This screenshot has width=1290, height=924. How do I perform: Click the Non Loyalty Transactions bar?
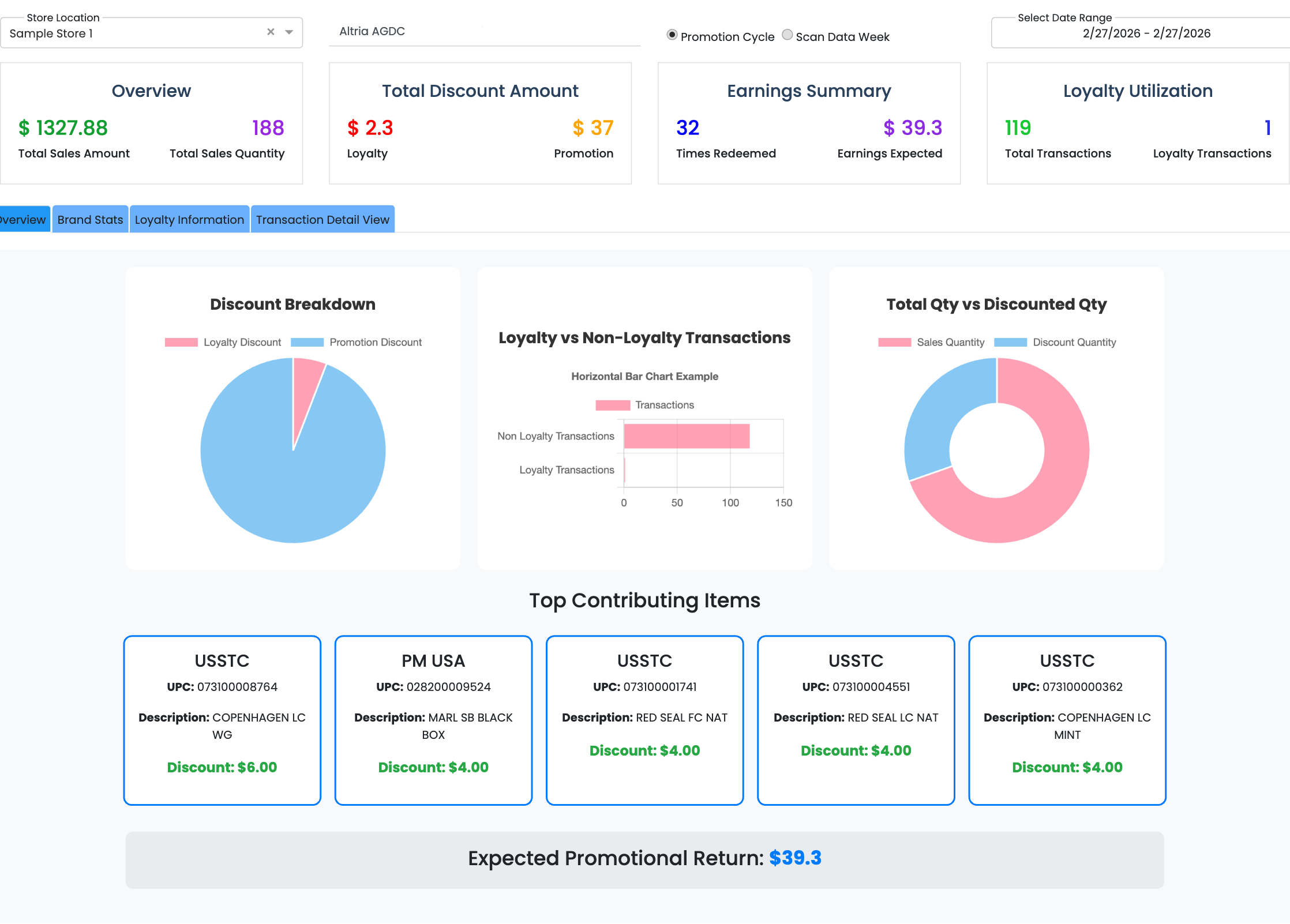coord(686,437)
